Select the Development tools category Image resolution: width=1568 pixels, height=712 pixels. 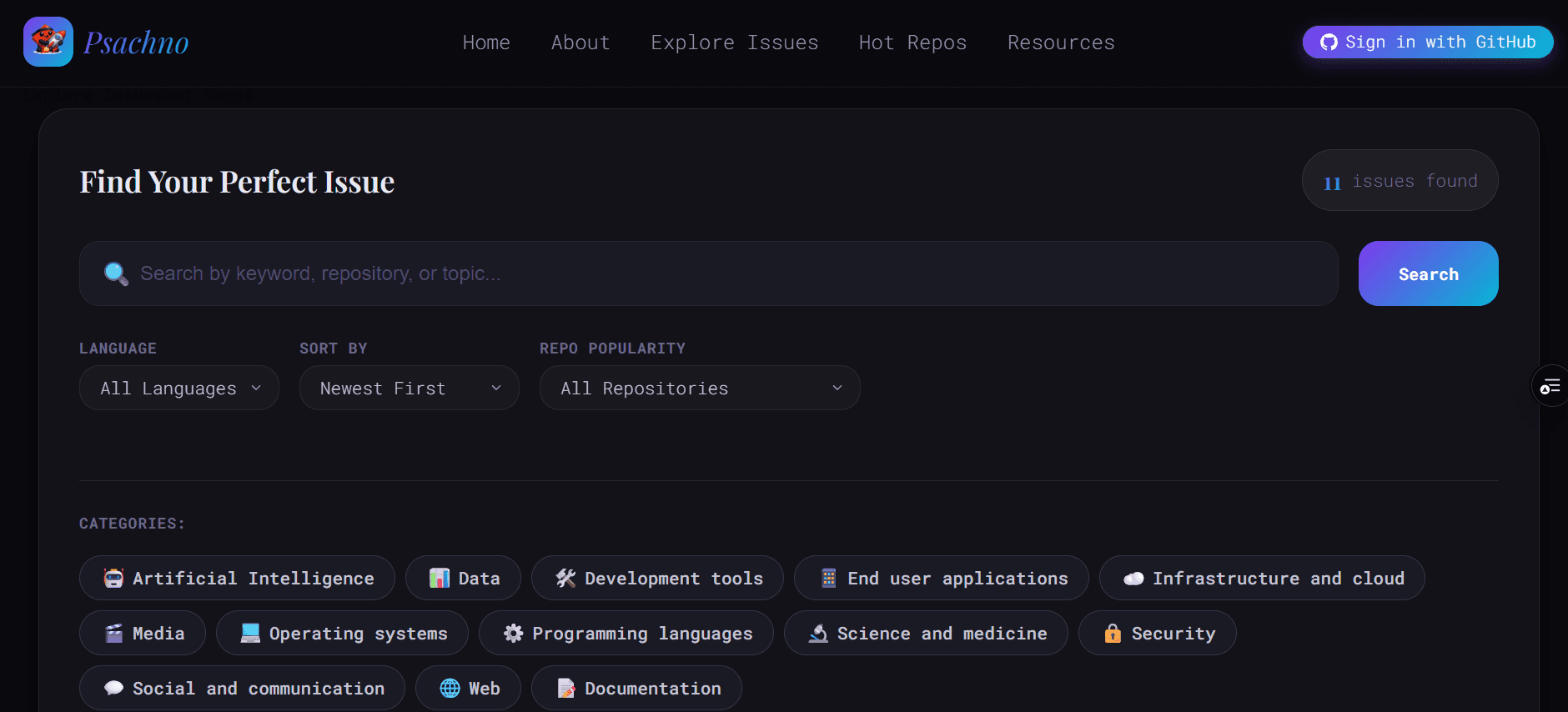point(657,578)
